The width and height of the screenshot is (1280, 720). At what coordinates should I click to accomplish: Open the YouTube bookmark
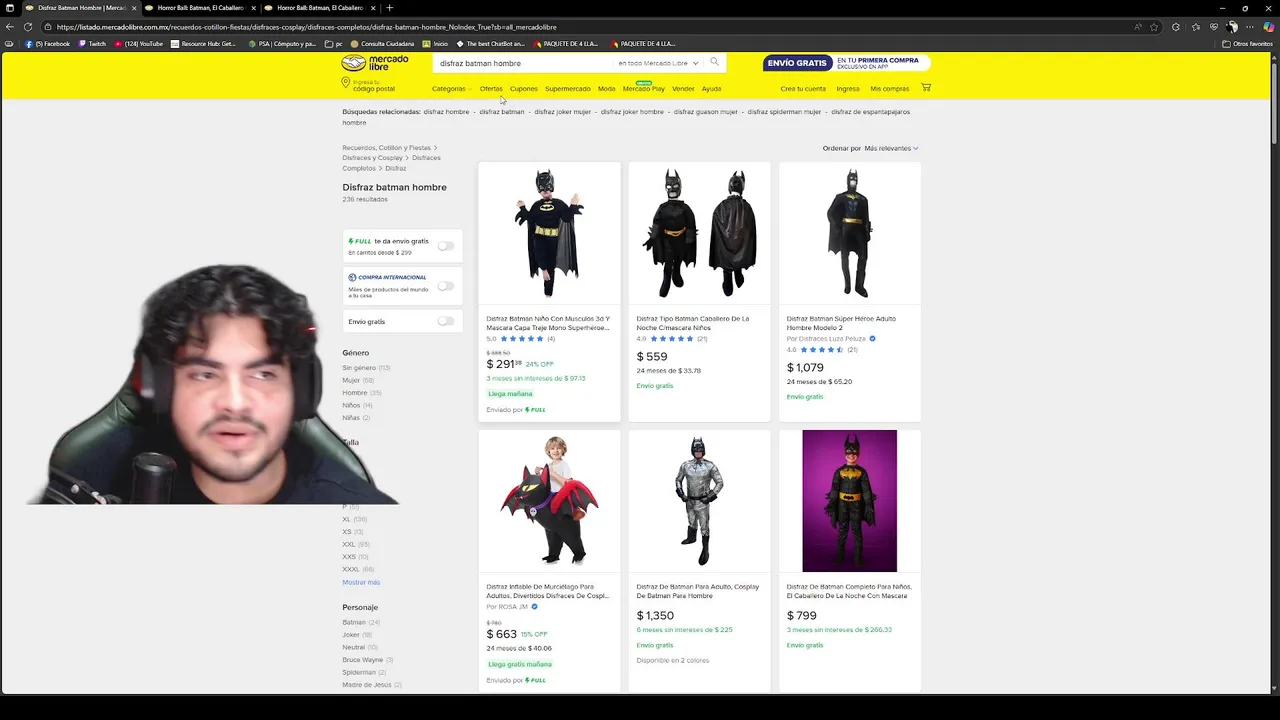coord(138,44)
